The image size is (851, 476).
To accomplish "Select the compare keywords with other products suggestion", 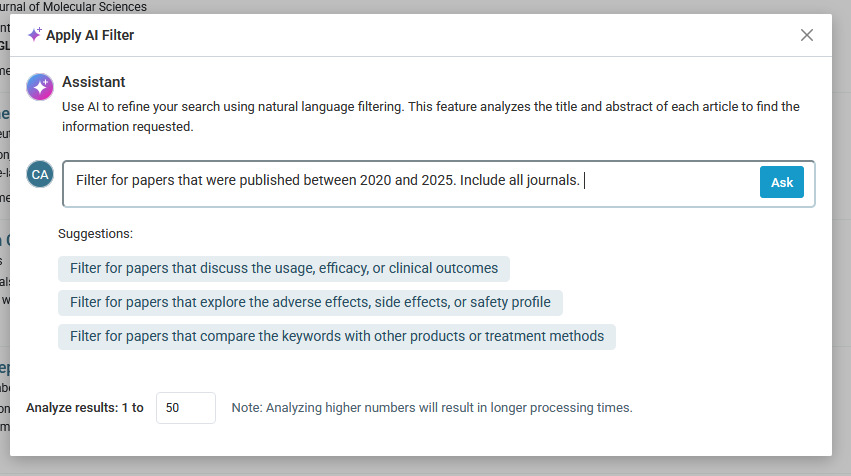I will tap(337, 336).
